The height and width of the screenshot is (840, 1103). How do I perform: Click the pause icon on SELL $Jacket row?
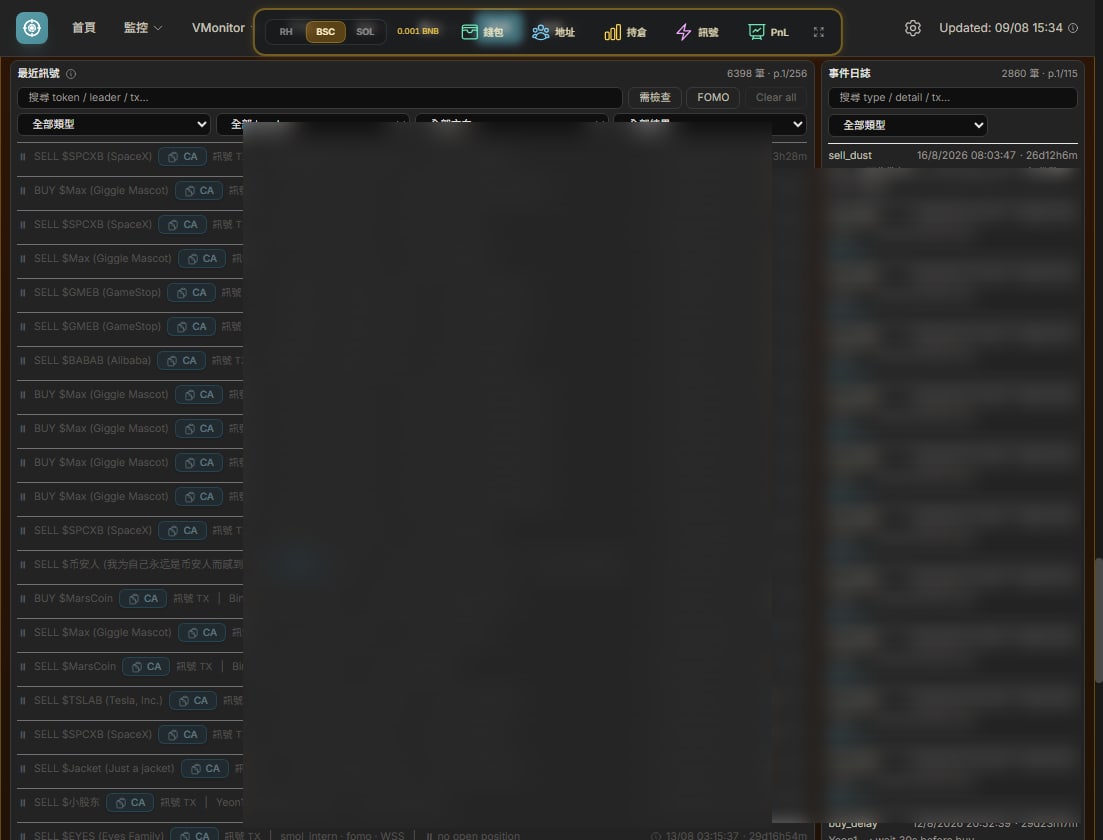coord(23,769)
